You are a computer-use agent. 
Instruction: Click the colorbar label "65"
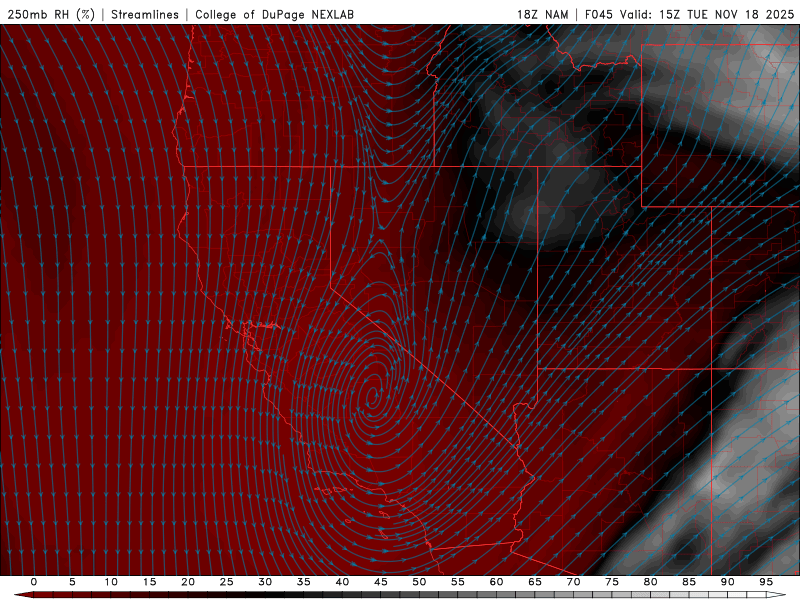[535, 582]
